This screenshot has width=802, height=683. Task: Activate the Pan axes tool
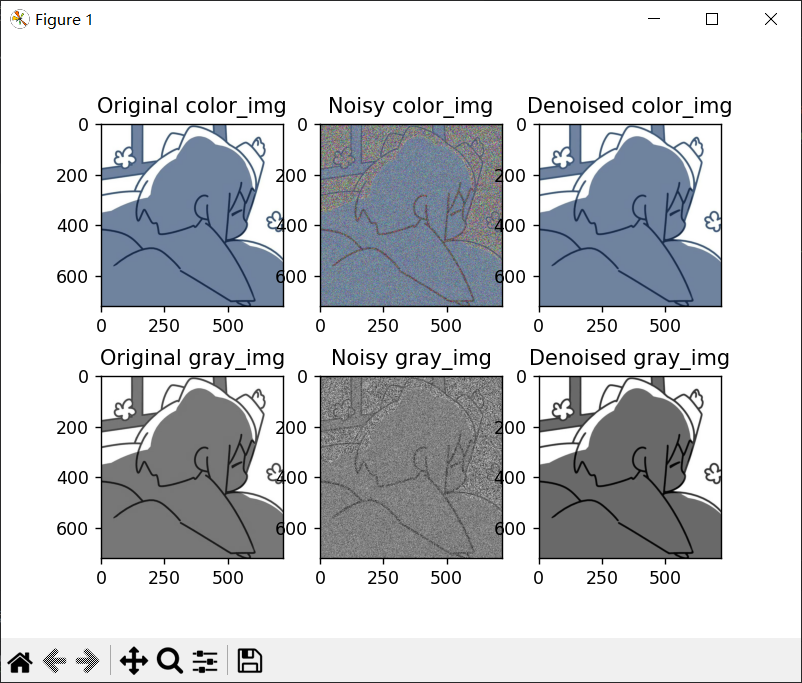[133, 660]
